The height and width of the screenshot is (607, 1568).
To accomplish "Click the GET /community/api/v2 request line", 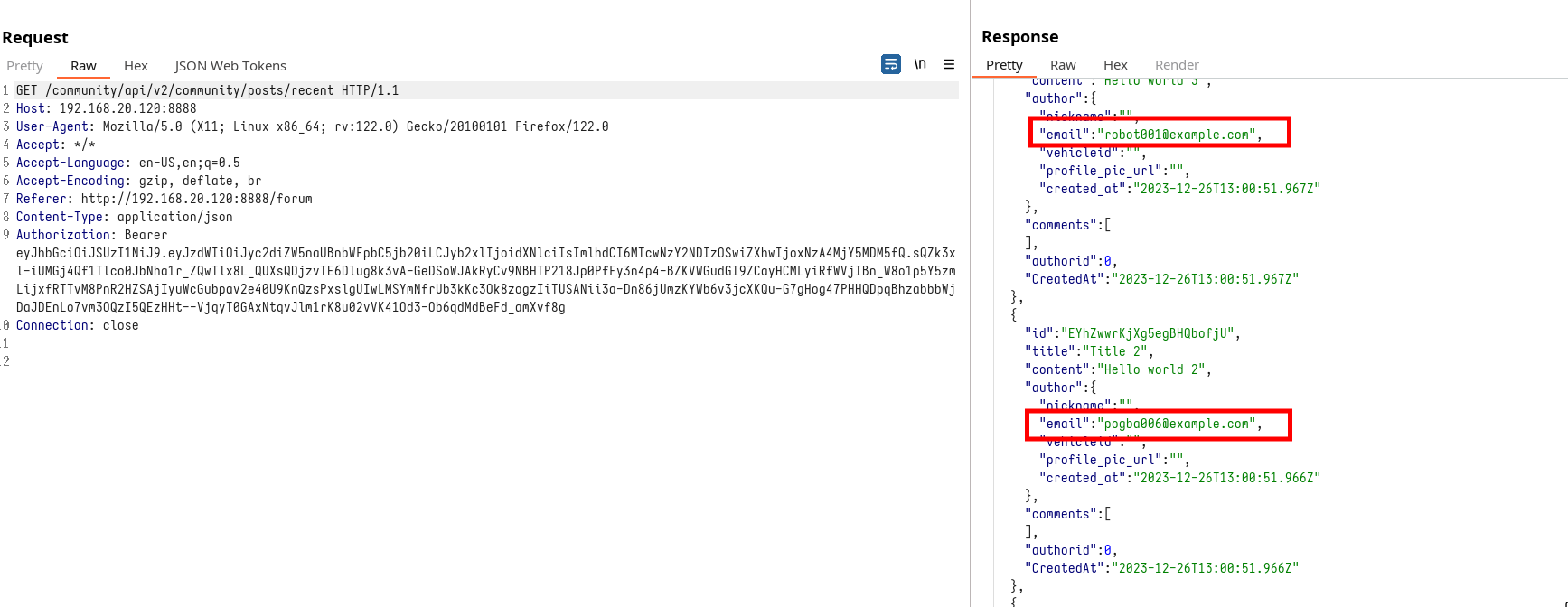I will (x=207, y=90).
